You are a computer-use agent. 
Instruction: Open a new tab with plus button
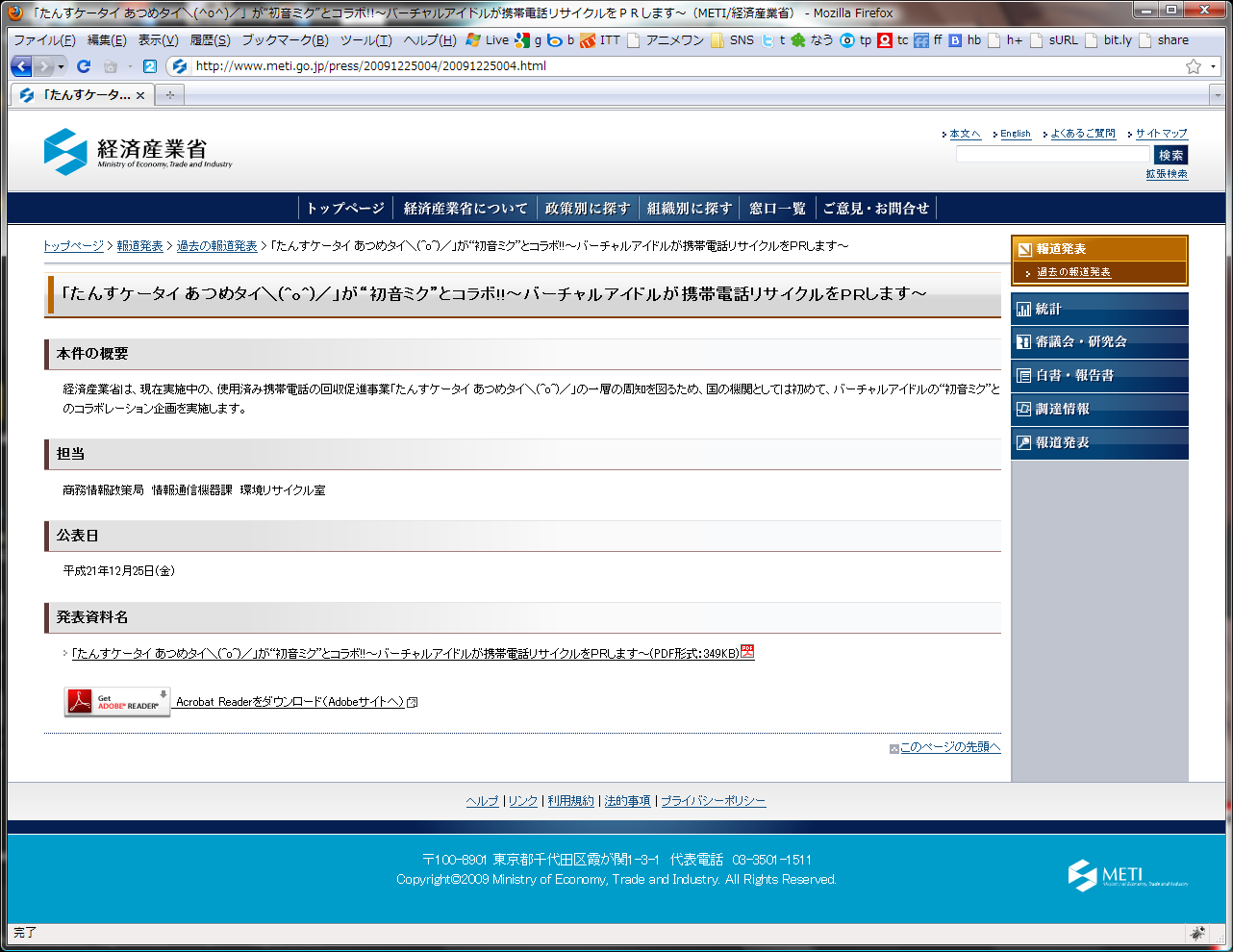pos(170,95)
